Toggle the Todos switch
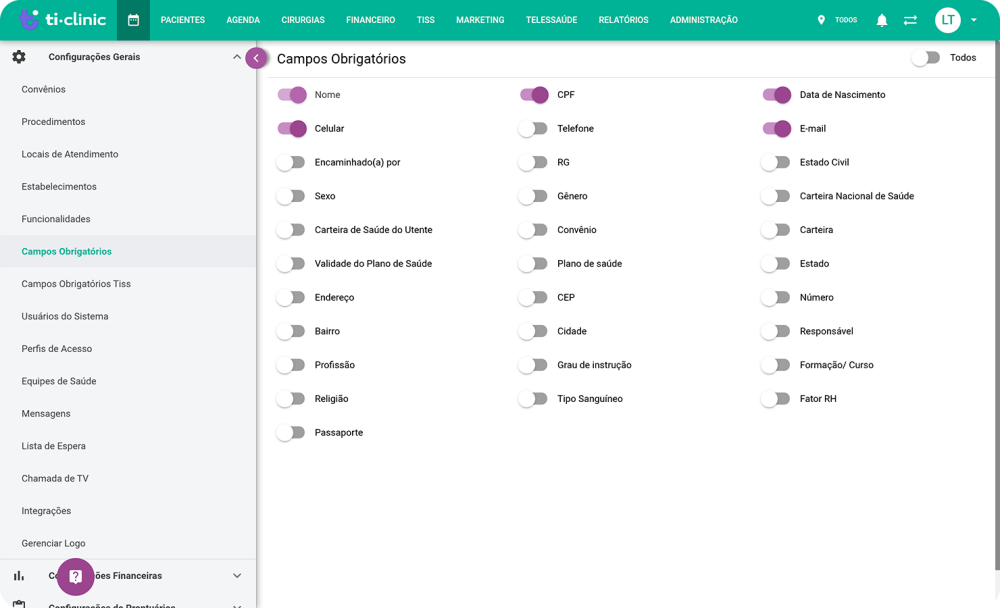The width and height of the screenshot is (1000, 608). pyautogui.click(x=925, y=58)
